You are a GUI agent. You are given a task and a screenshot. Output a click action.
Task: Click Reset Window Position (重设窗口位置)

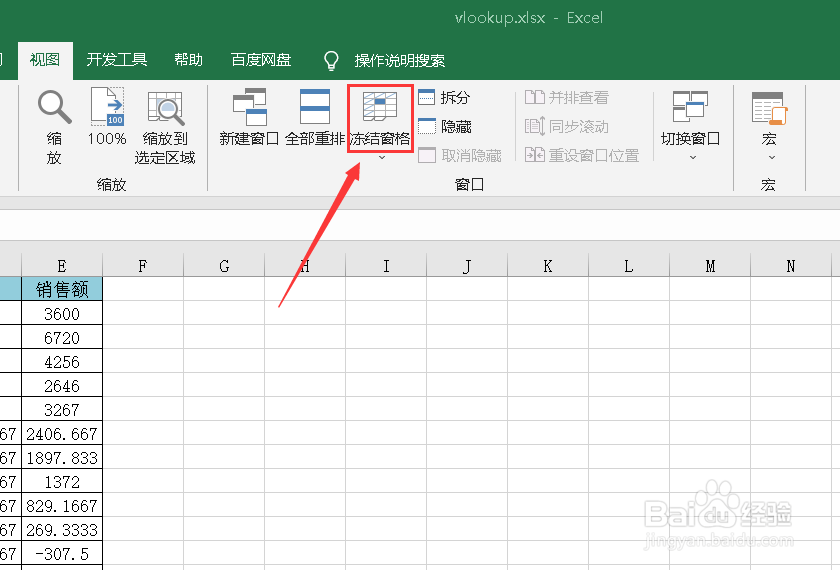pos(582,155)
